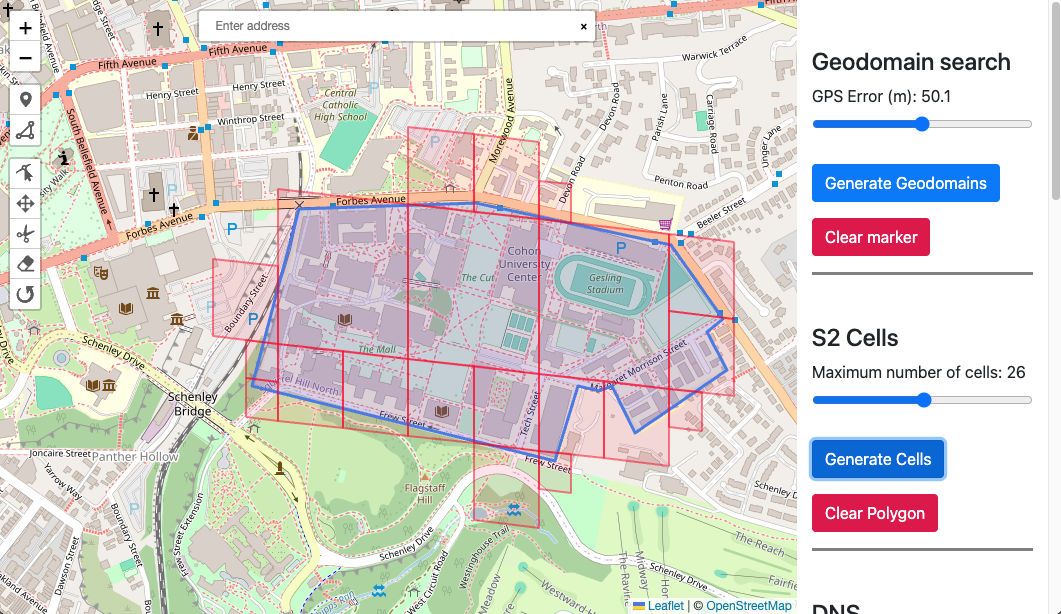
Task: Click the Enter address input field
Action: [x=390, y=26]
